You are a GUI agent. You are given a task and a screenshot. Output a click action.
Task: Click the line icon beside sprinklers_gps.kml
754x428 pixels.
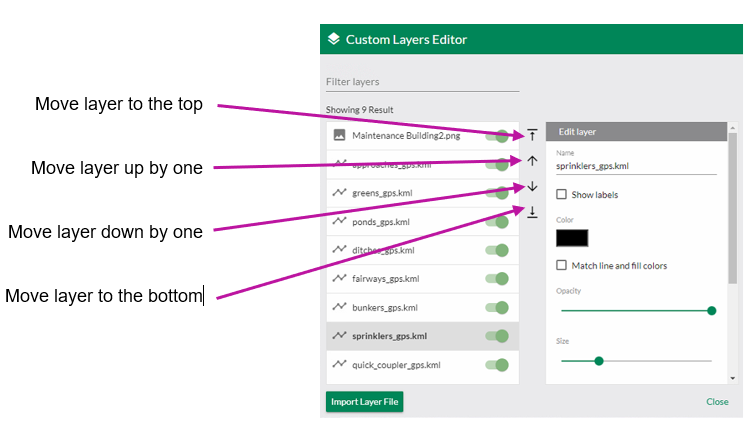(339, 335)
